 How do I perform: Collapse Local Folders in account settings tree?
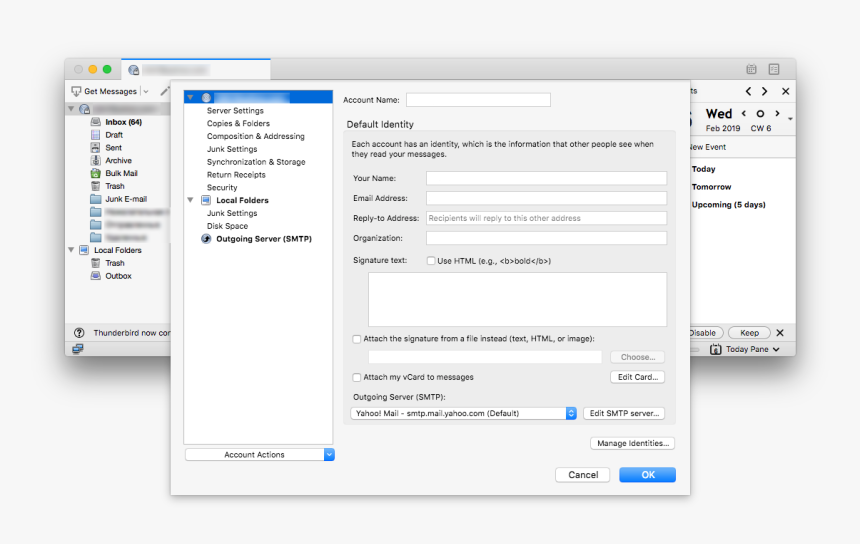point(190,200)
